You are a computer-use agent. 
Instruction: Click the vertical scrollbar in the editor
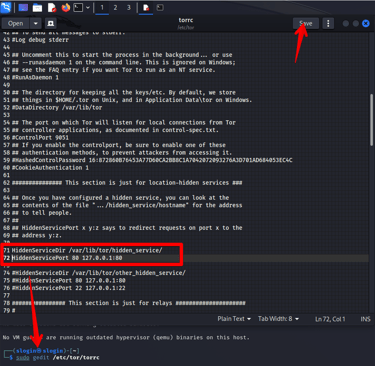371,120
